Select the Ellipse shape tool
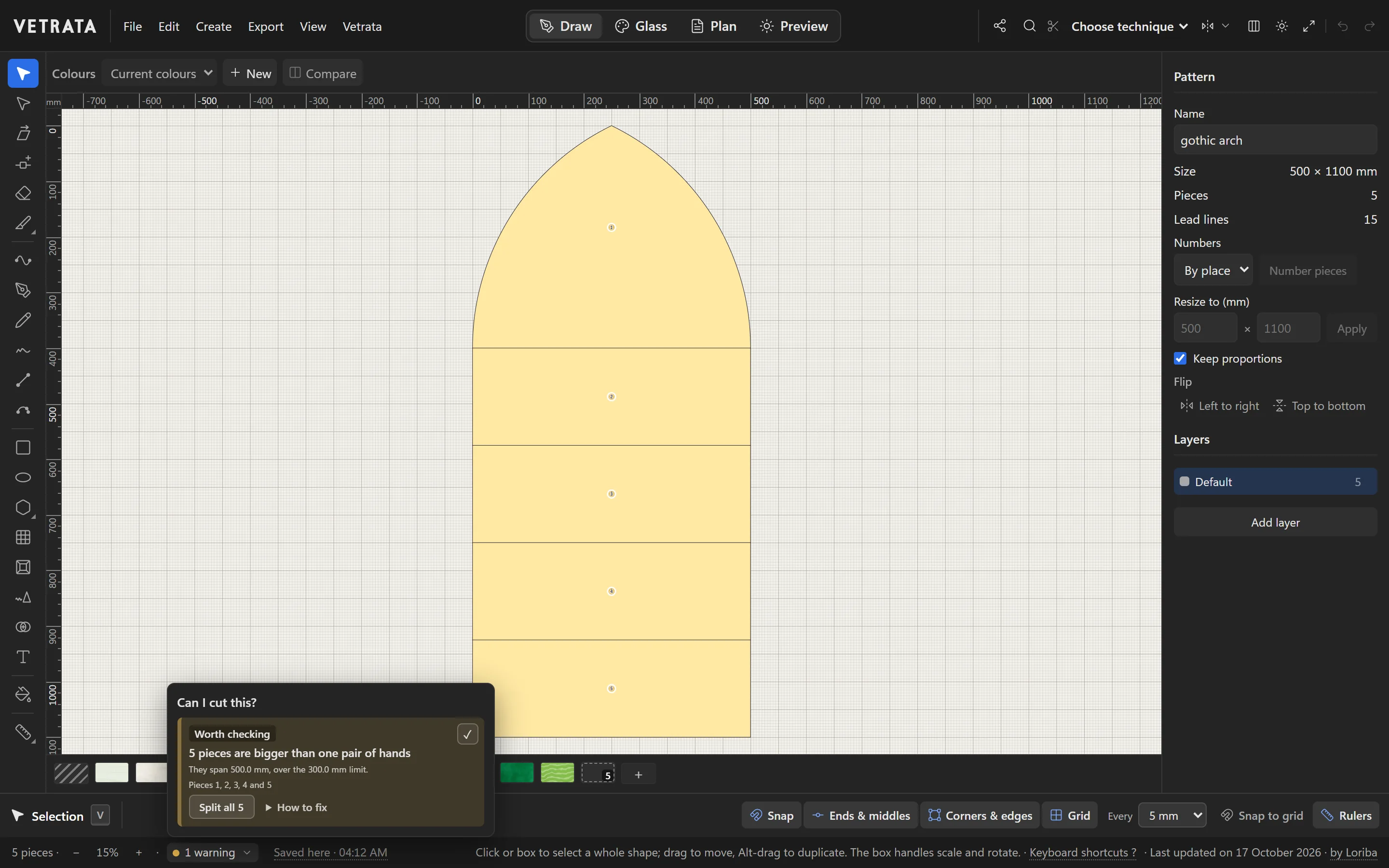Image resolution: width=1389 pixels, height=868 pixels. click(23, 477)
